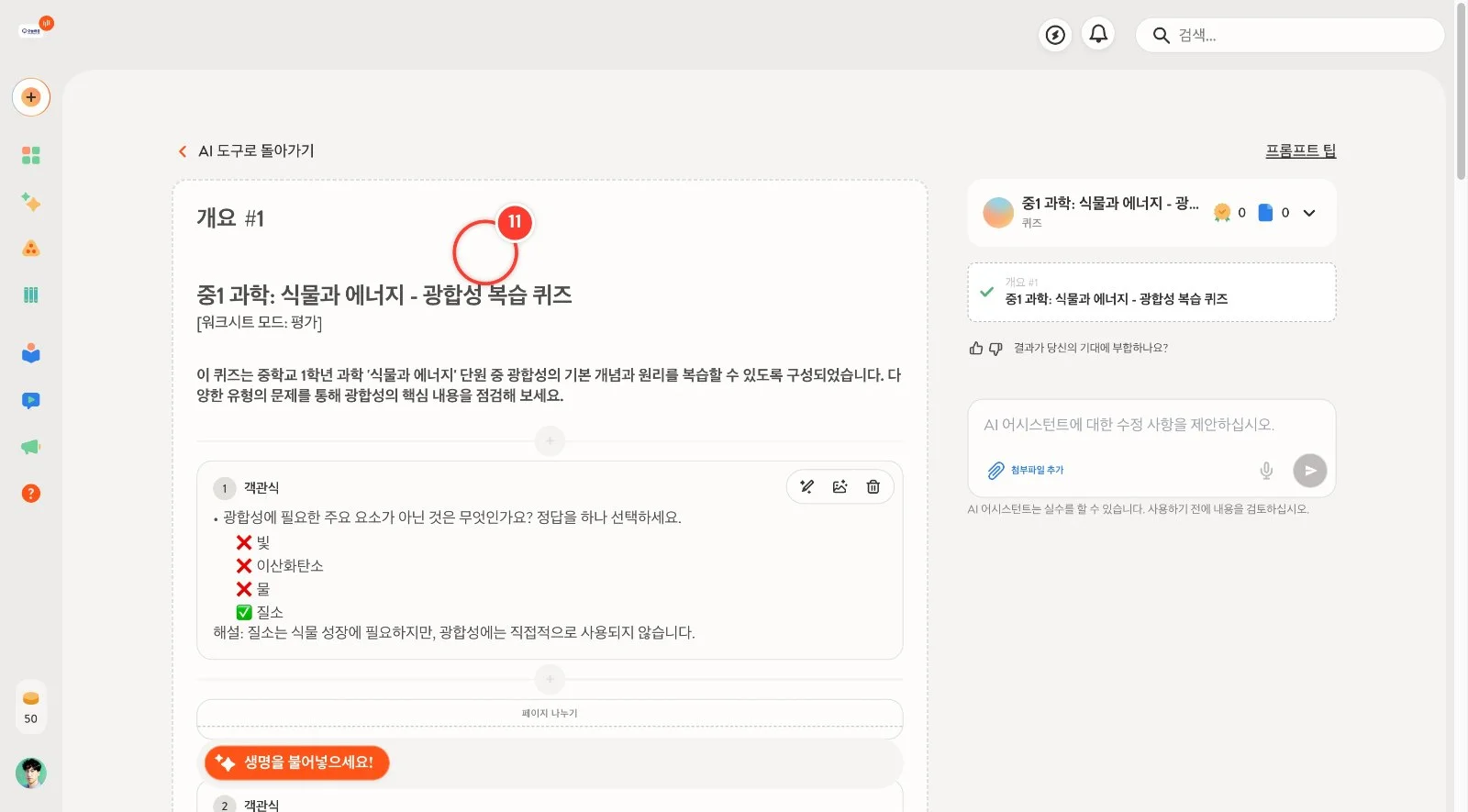Click the quiz title 중1 과학: 식물과 에너지 heading
The width and height of the screenshot is (1468, 812).
click(x=384, y=295)
